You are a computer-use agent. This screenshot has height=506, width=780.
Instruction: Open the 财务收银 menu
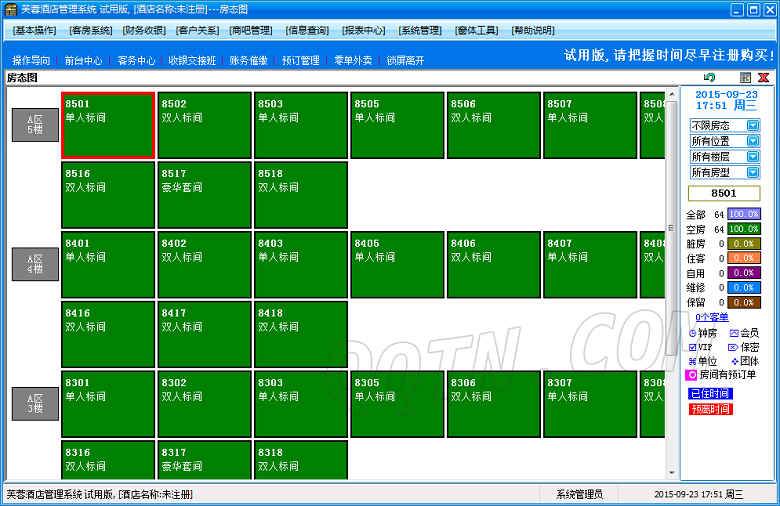(144, 30)
